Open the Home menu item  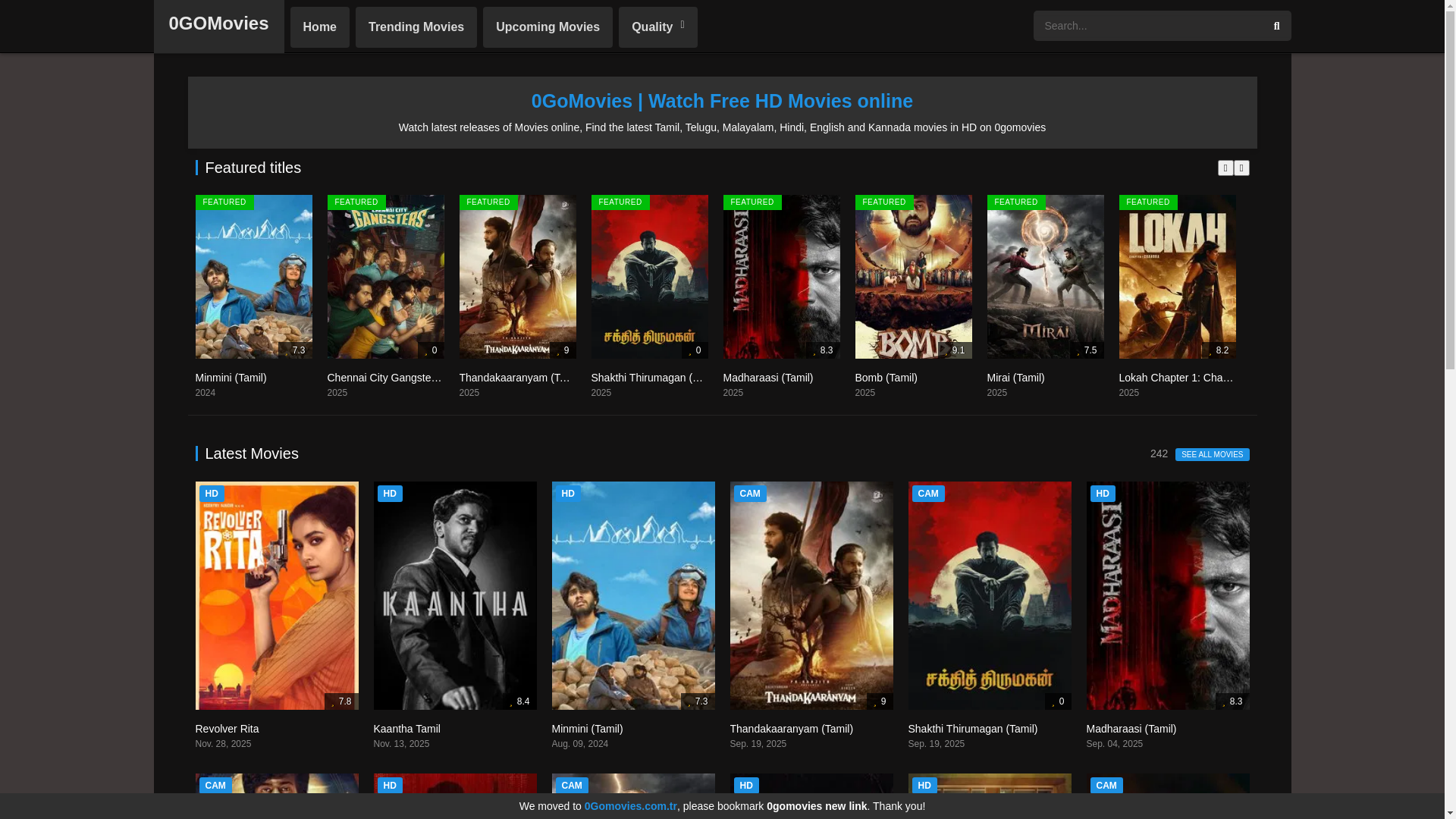point(319,27)
